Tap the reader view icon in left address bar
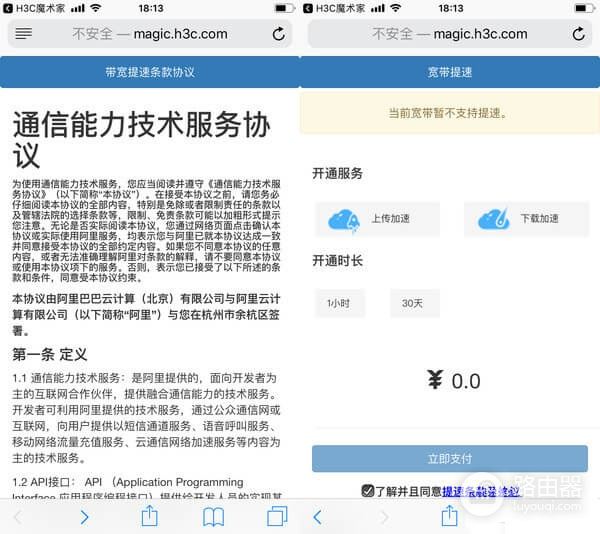This screenshot has height=534, width=600. [x=24, y=34]
